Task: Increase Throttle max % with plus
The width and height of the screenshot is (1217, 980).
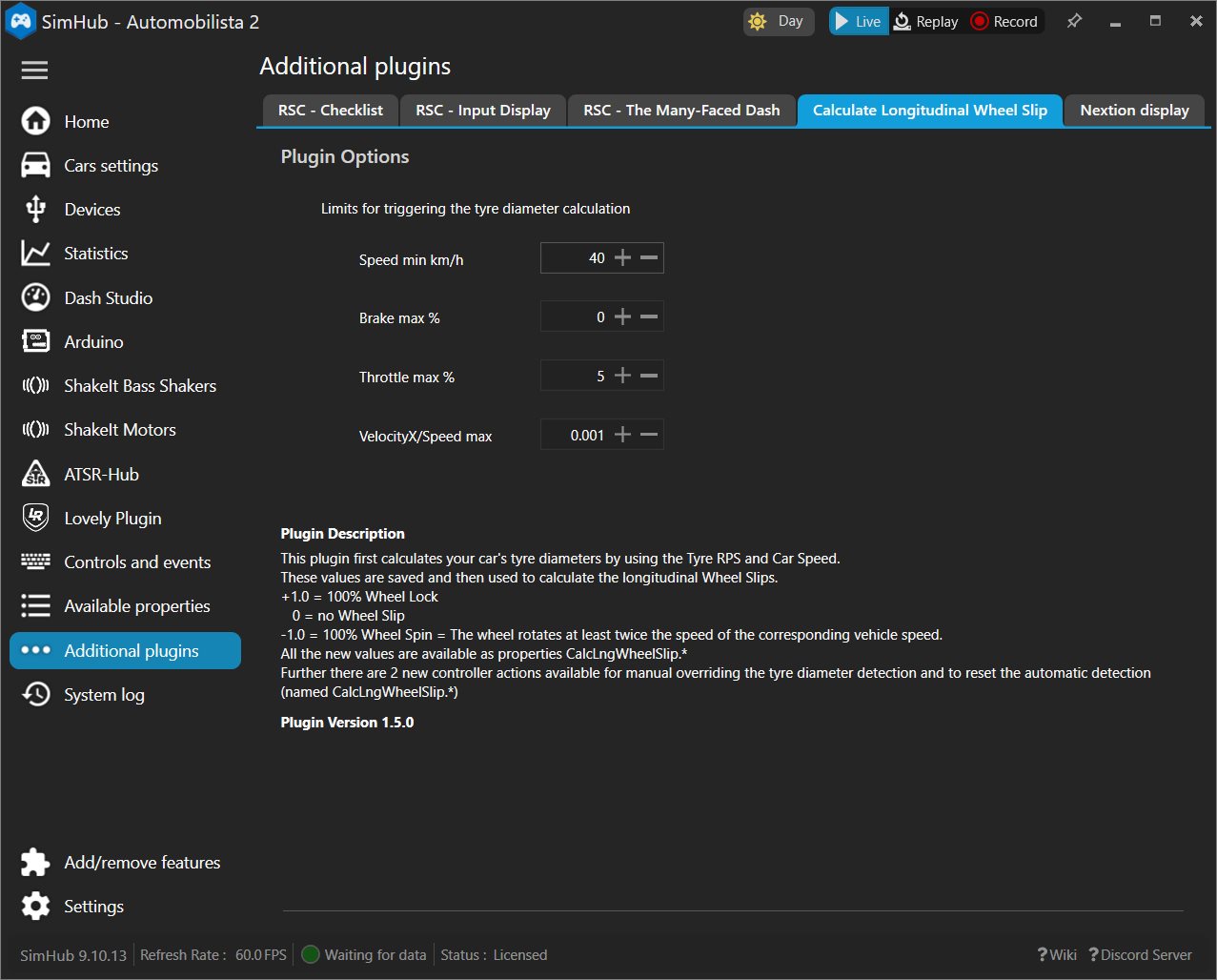Action: click(x=622, y=376)
